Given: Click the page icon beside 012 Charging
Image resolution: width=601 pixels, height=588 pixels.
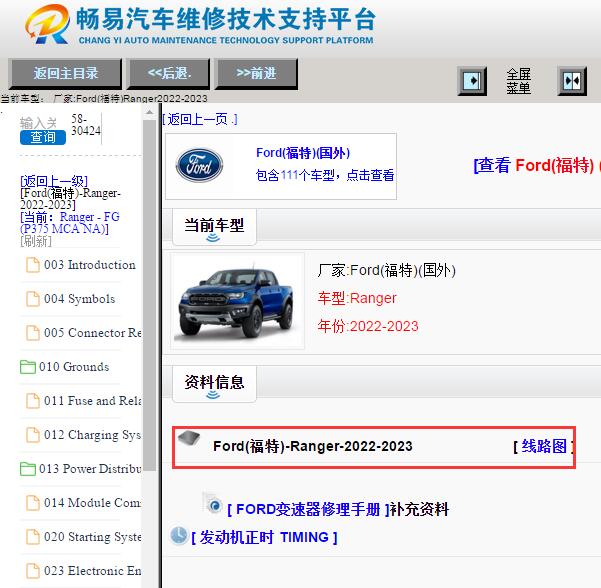Looking at the screenshot, I should (x=33, y=435).
